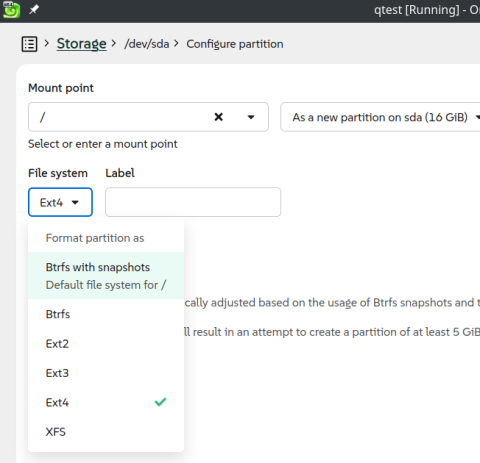Select Btrfs with snapshots option
480x463 pixels.
106,276
